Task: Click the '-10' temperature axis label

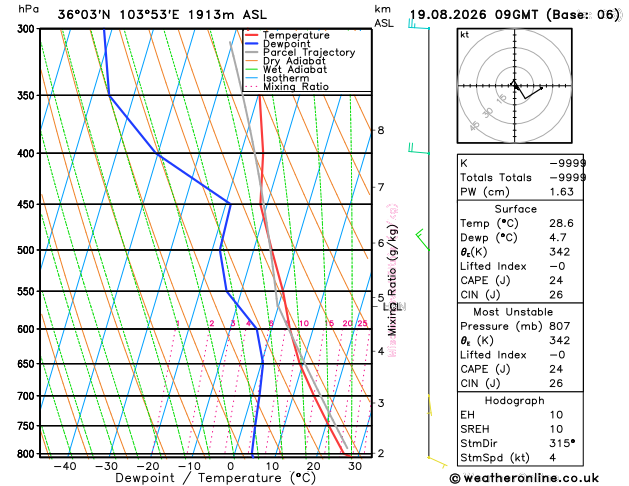Action: (x=189, y=466)
